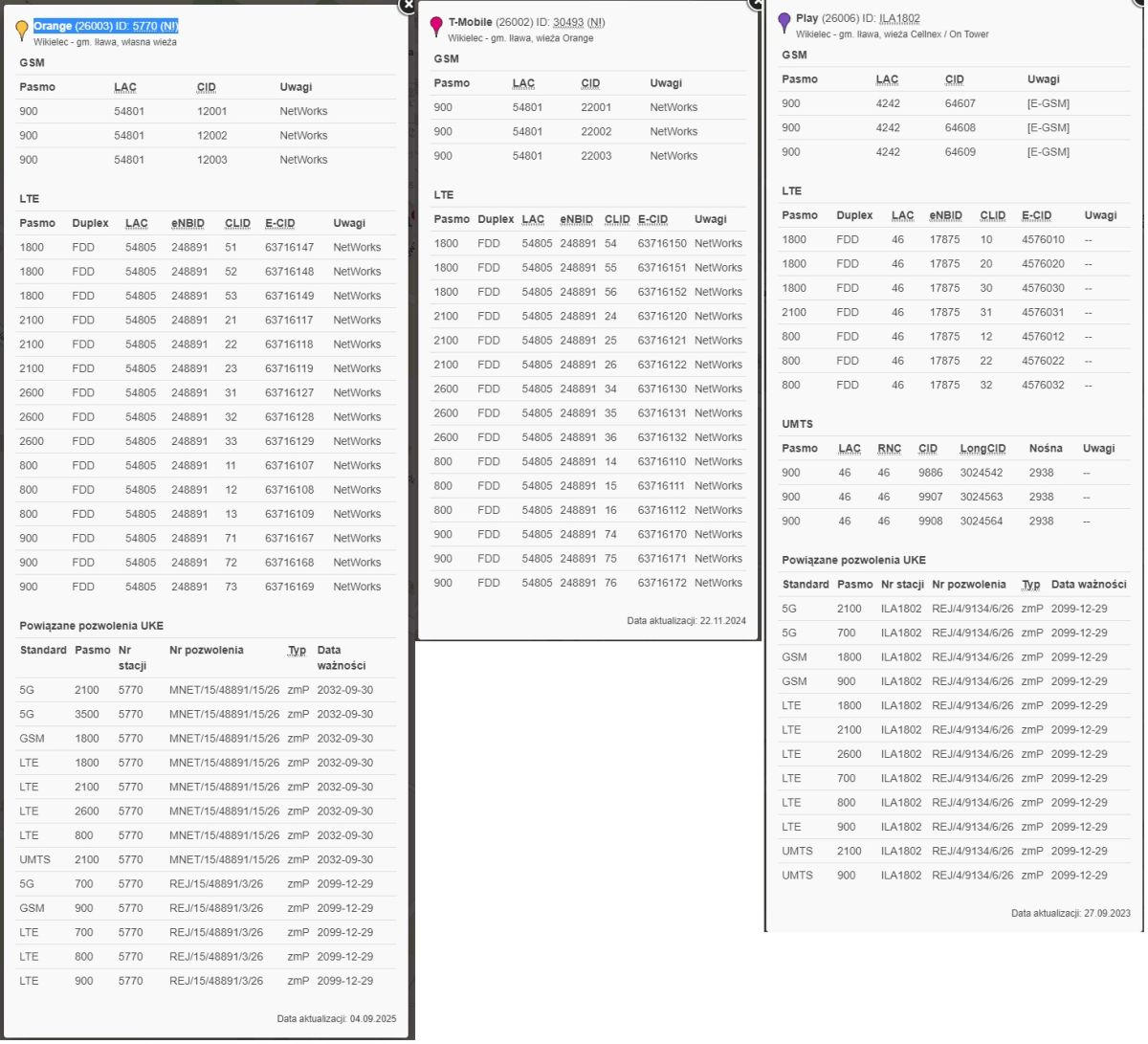Click 'E-CID' column header in Play LTE table
Screen dimensions: 1148x1044
pyautogui.click(x=1037, y=216)
